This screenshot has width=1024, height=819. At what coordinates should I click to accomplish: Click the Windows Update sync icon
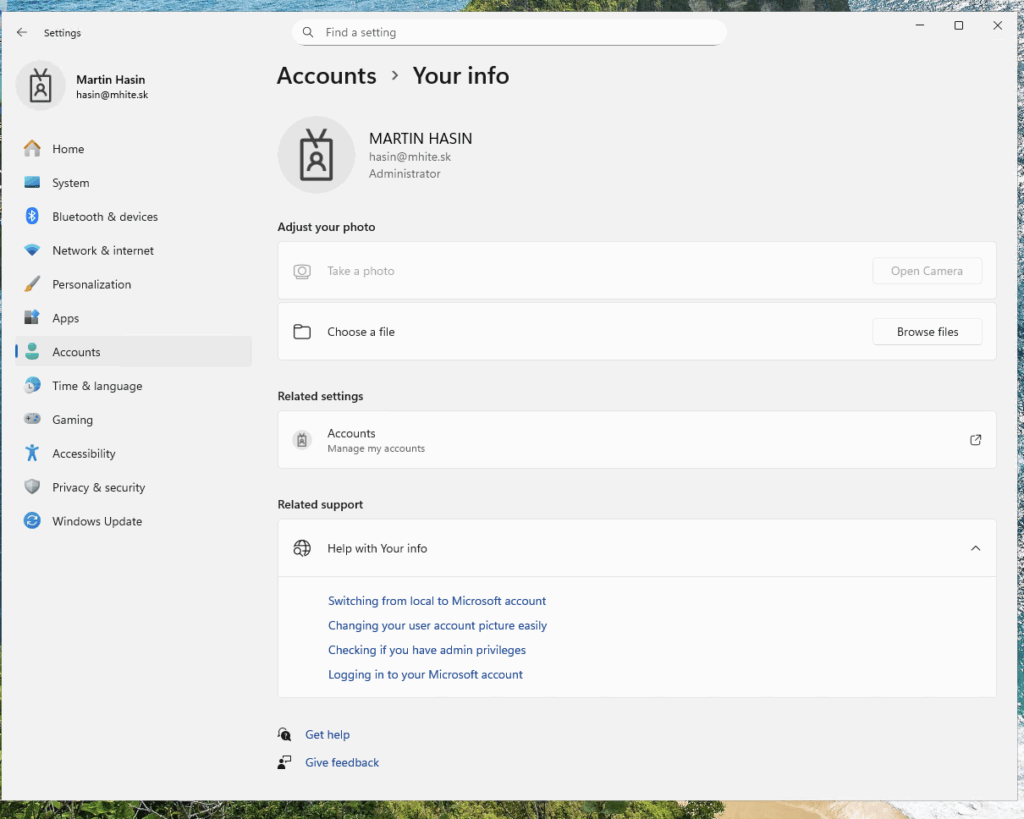coord(33,521)
